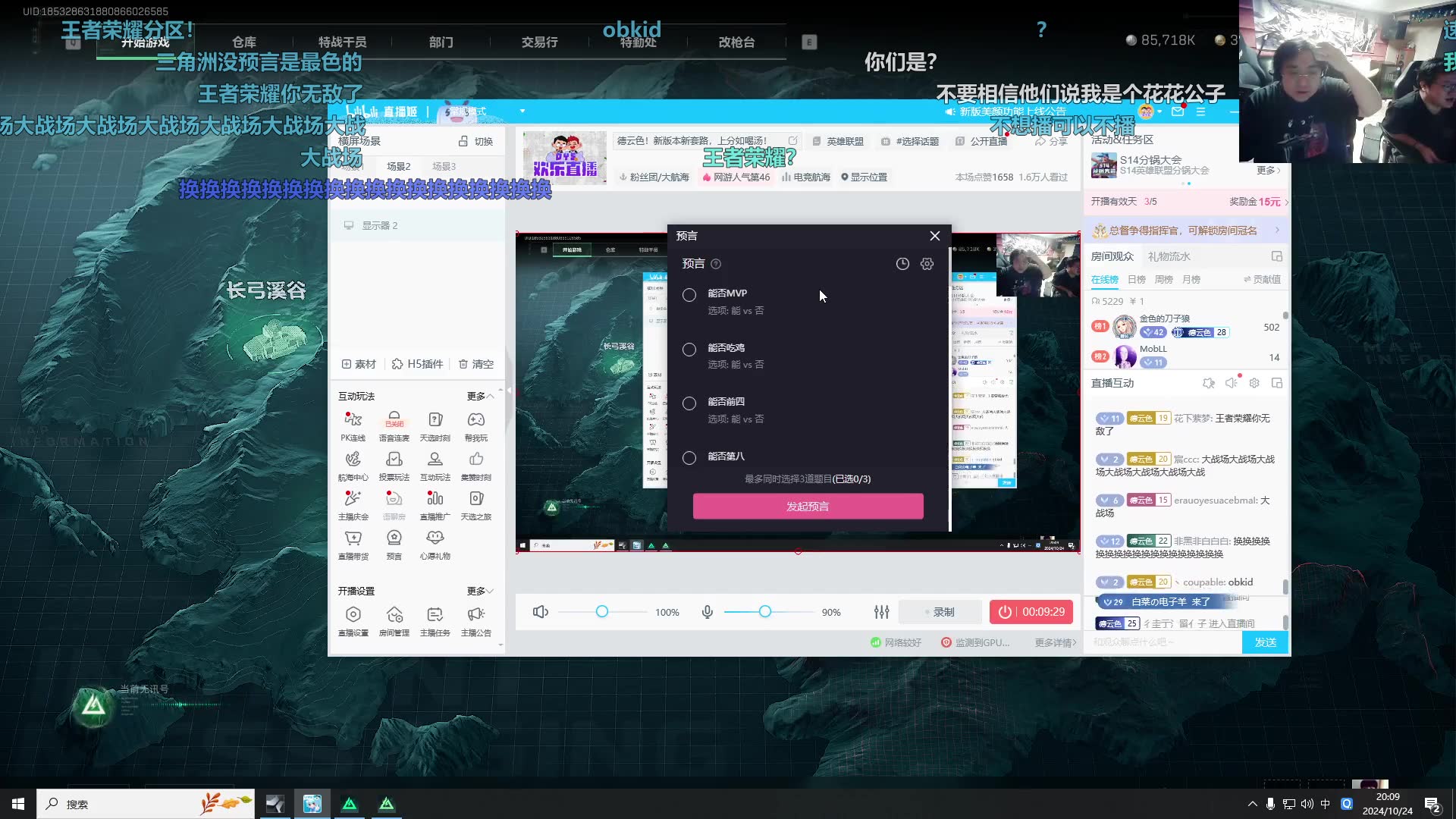Open audio mixer settings icon
Screen dimensions: 1456x819
[x=881, y=612]
